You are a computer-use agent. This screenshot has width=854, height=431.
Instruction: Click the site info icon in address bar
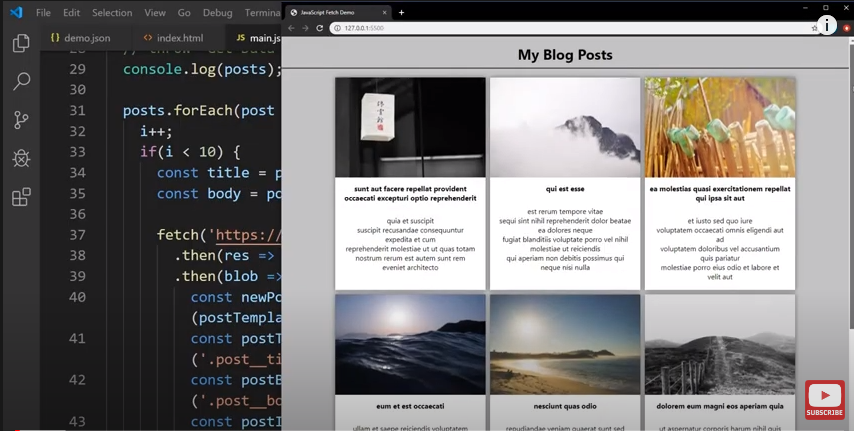click(337, 28)
